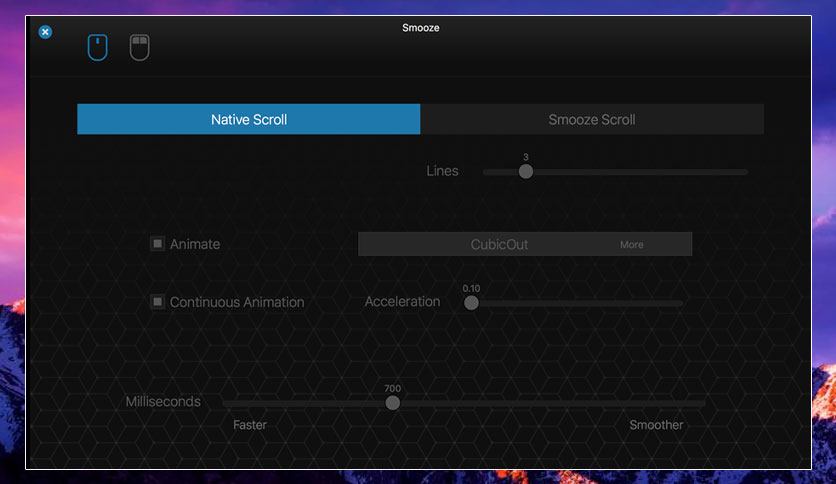This screenshot has width=836, height=484.
Task: Click the 700 value above Milliseconds slider
Action: point(392,389)
